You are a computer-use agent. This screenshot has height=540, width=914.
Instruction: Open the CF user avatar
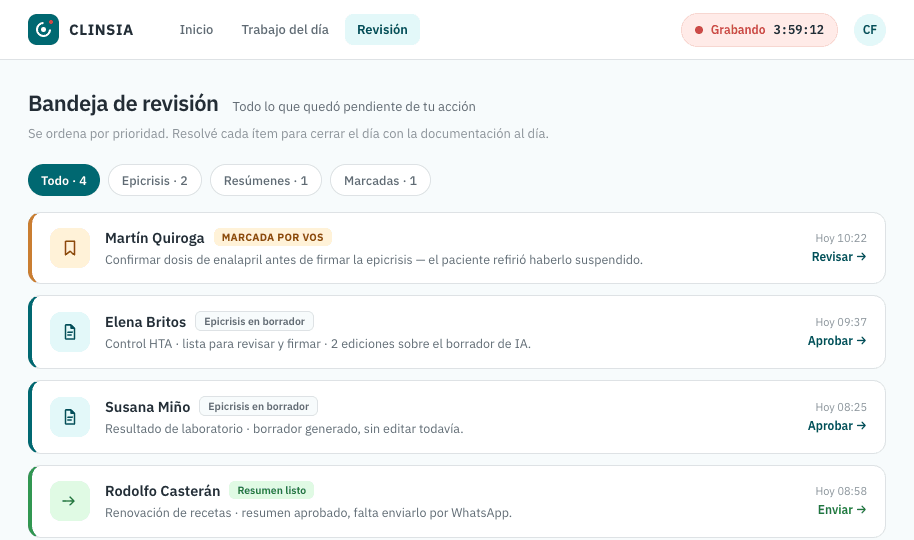(x=870, y=30)
